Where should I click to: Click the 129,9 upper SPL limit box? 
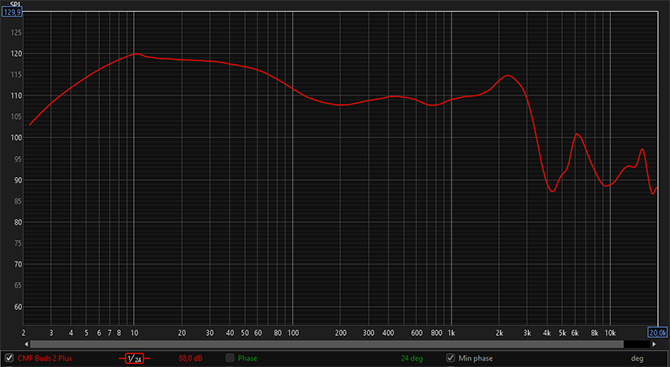pos(12,12)
